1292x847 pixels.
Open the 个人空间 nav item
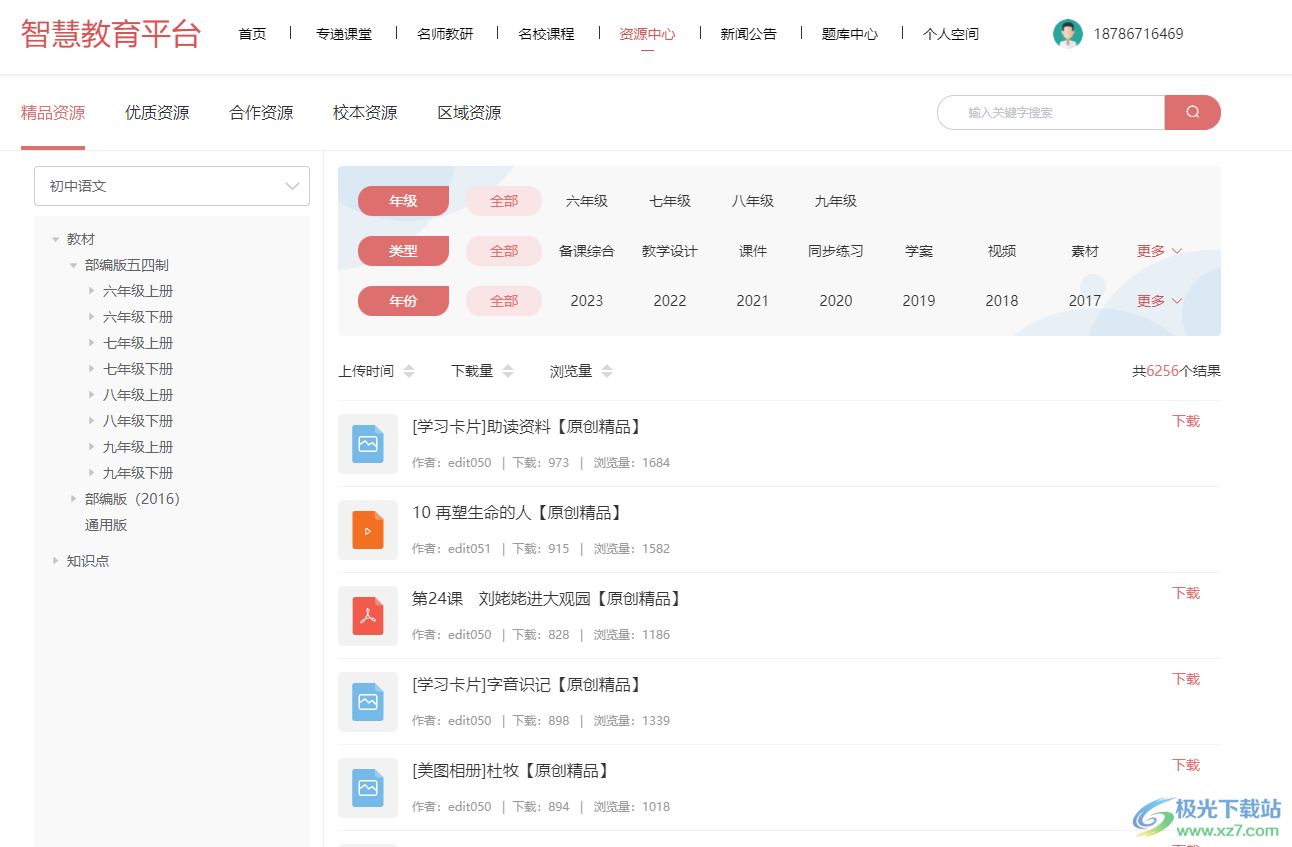point(951,34)
